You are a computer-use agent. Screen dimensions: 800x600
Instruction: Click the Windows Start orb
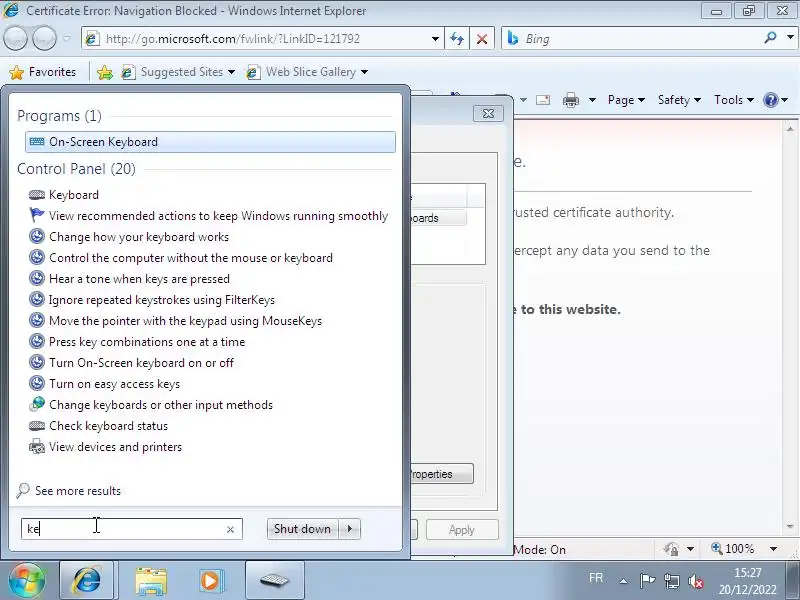click(27, 580)
